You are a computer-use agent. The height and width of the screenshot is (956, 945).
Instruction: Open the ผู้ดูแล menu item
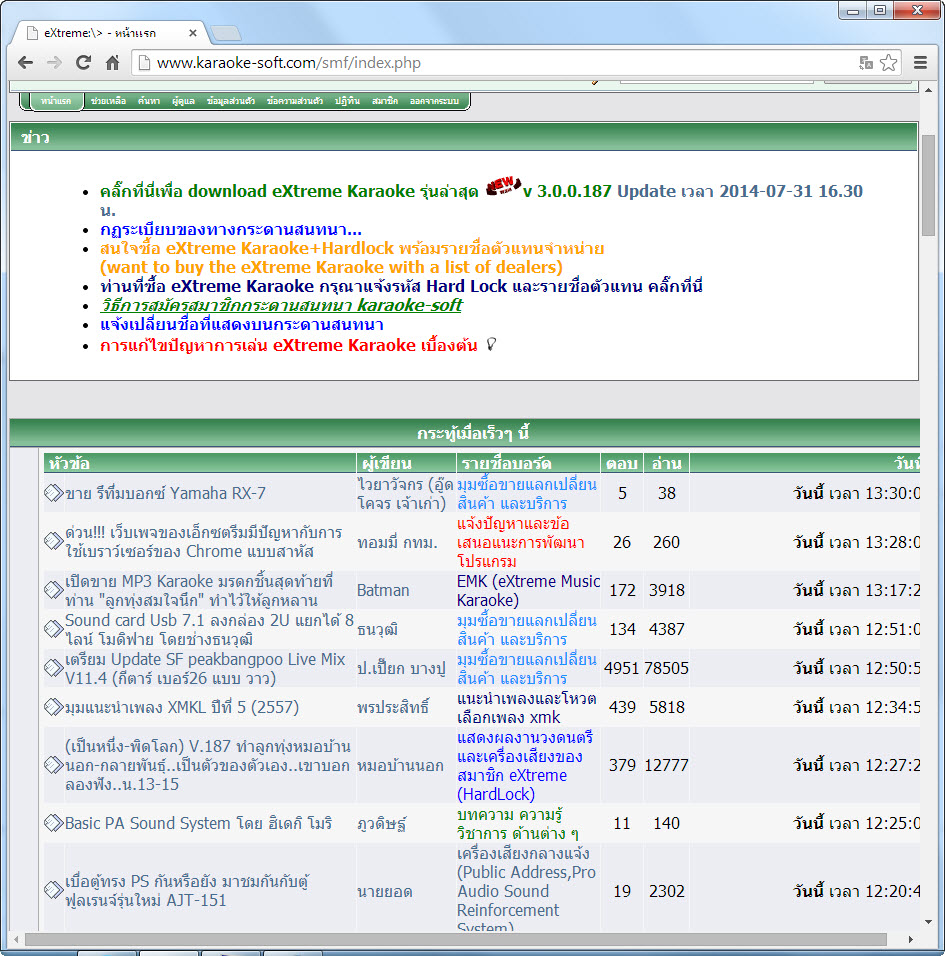click(x=183, y=101)
